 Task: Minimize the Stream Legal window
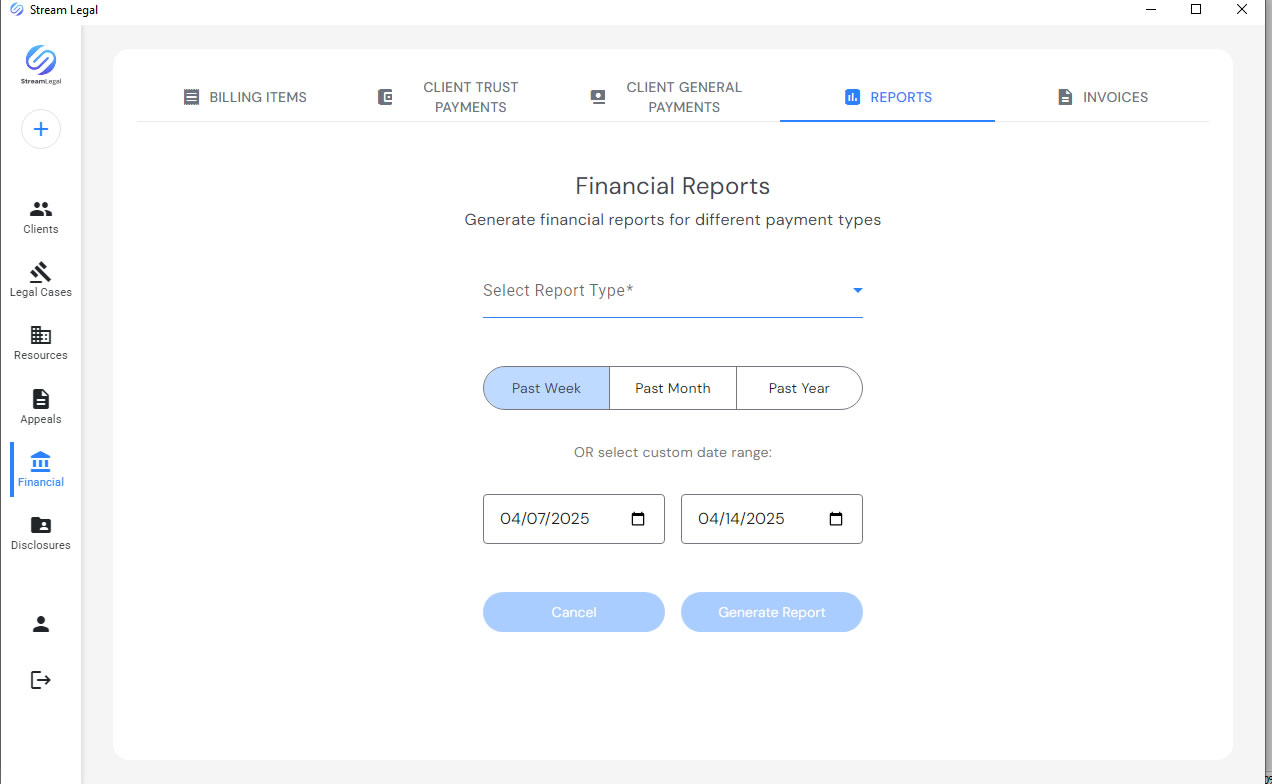[1150, 10]
